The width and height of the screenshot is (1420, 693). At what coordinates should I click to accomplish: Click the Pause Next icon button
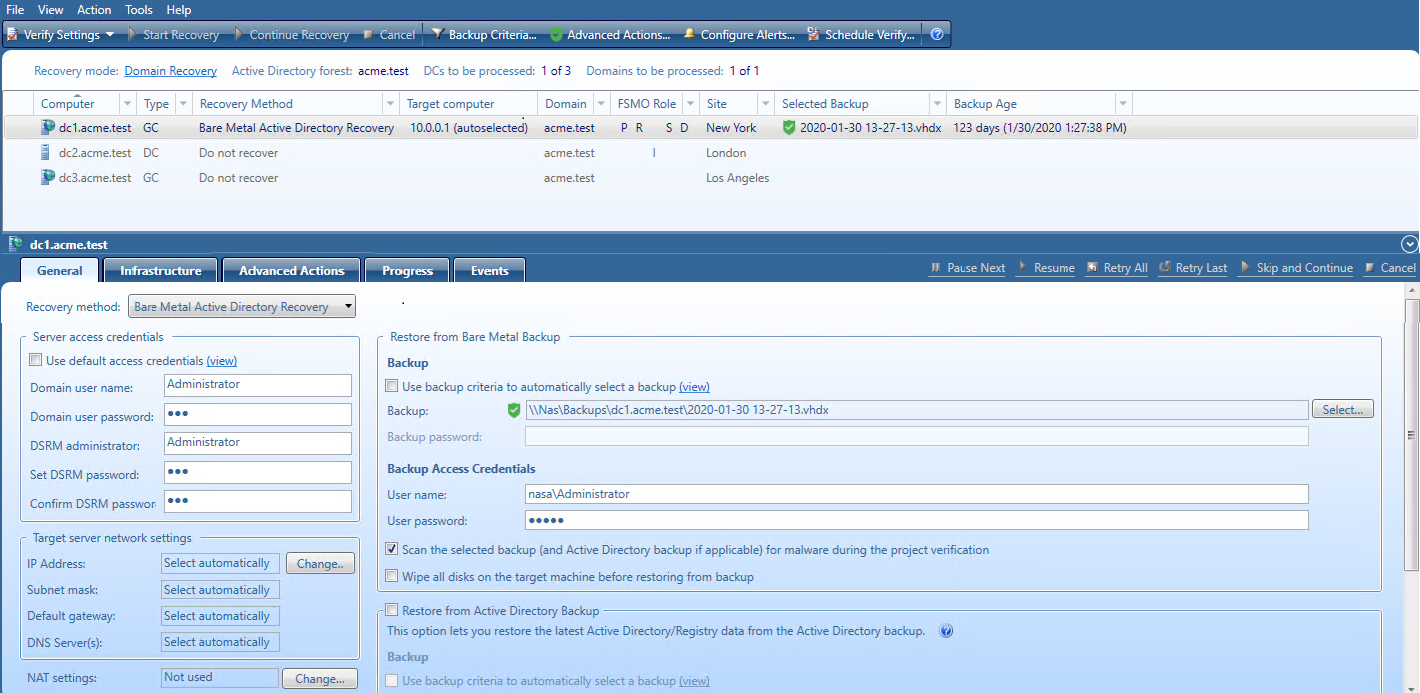[x=937, y=267]
